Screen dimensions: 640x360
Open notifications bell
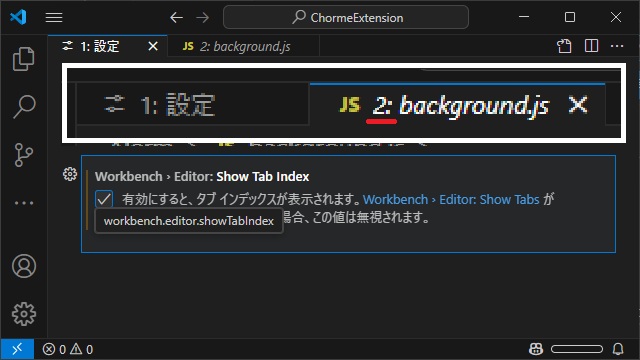click(618, 349)
